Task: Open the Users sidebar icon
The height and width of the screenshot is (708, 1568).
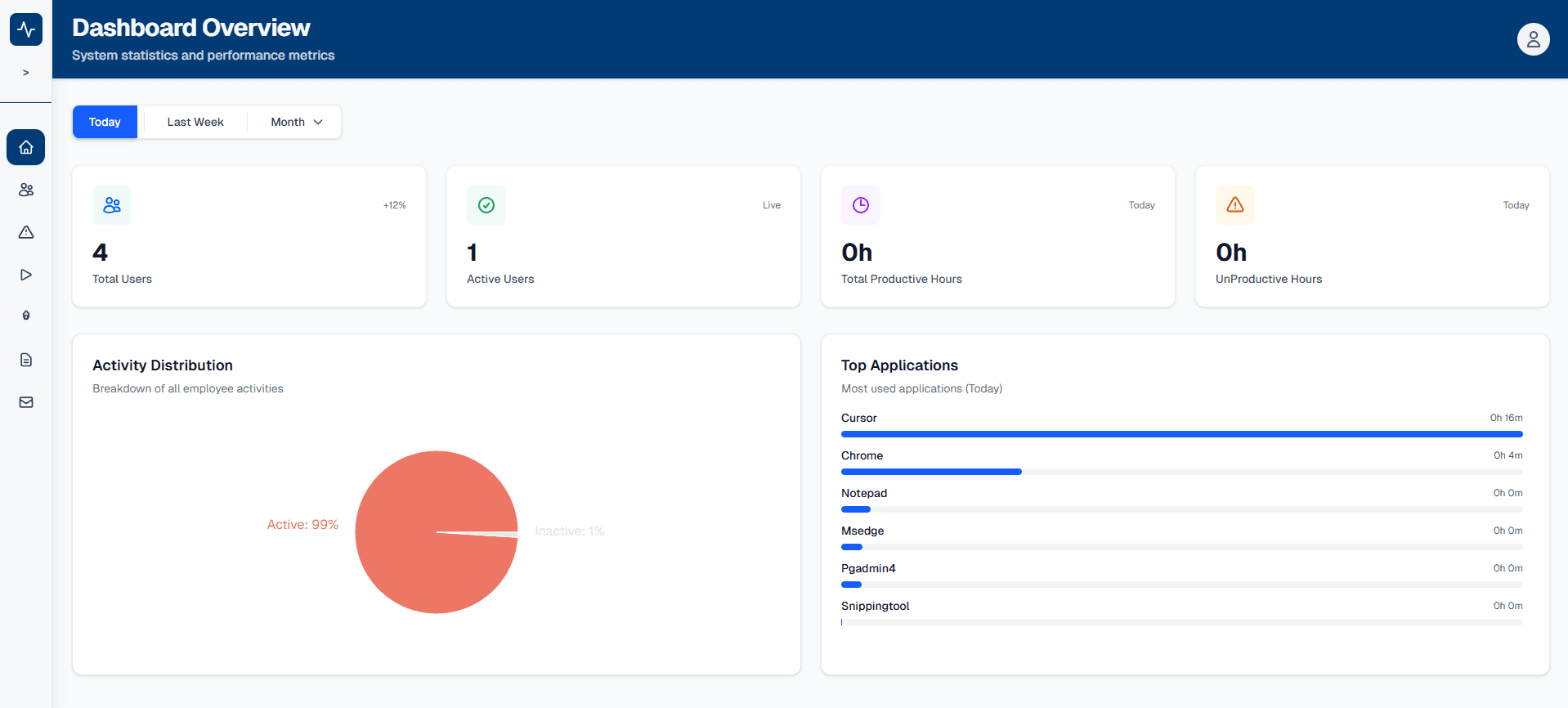Action: [x=26, y=190]
